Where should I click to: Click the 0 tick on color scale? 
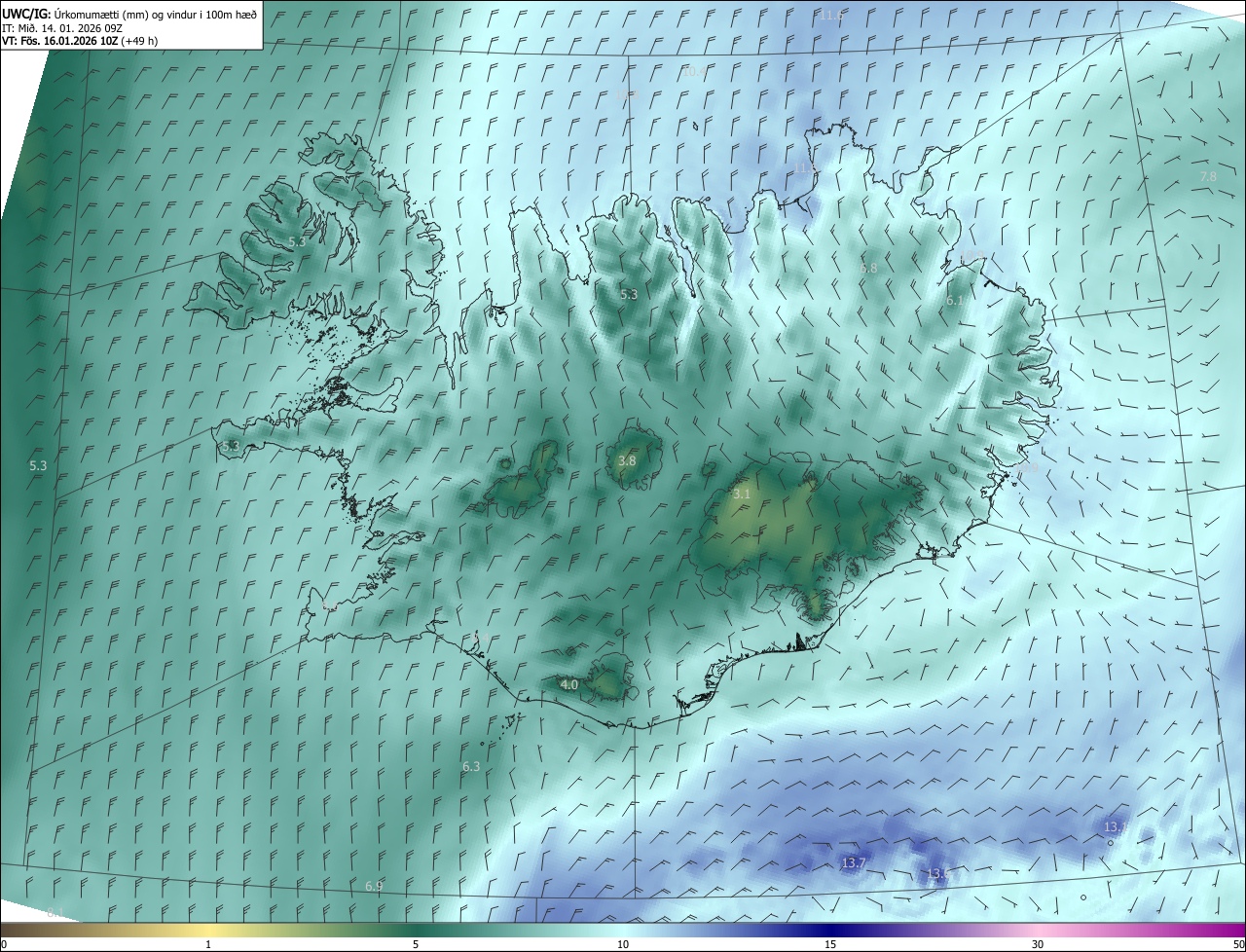[x=4, y=944]
